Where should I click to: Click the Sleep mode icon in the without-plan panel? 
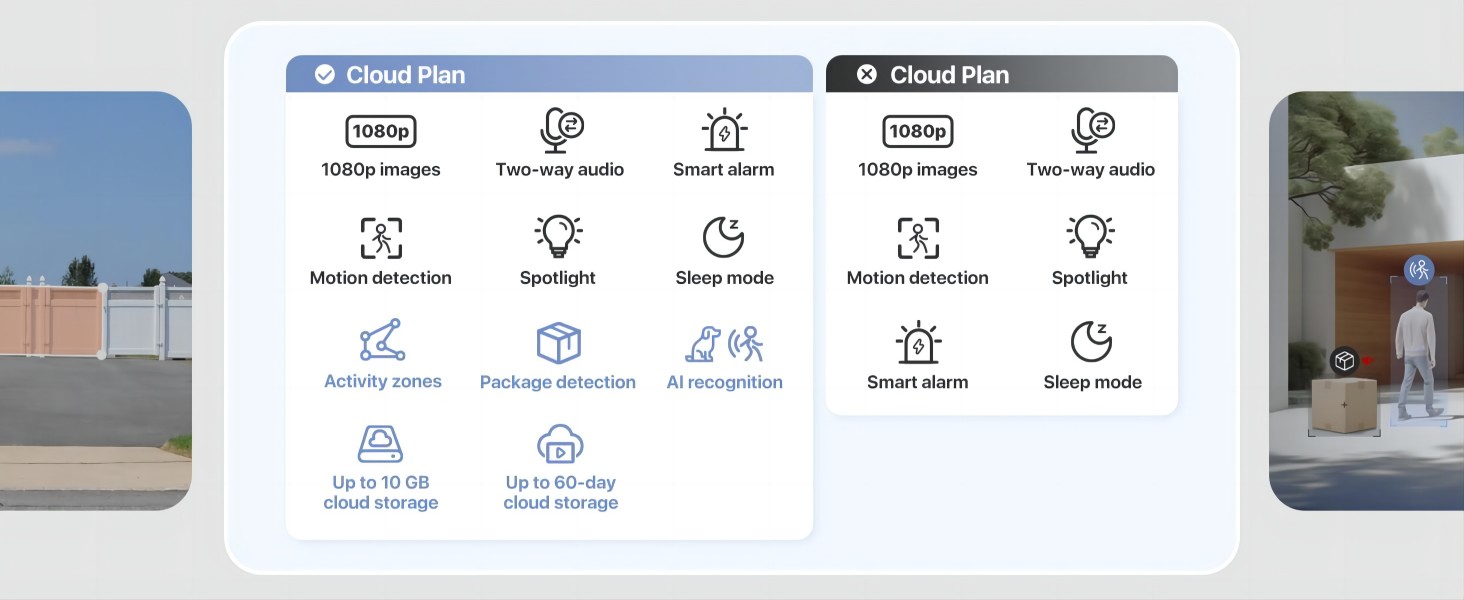(1091, 342)
